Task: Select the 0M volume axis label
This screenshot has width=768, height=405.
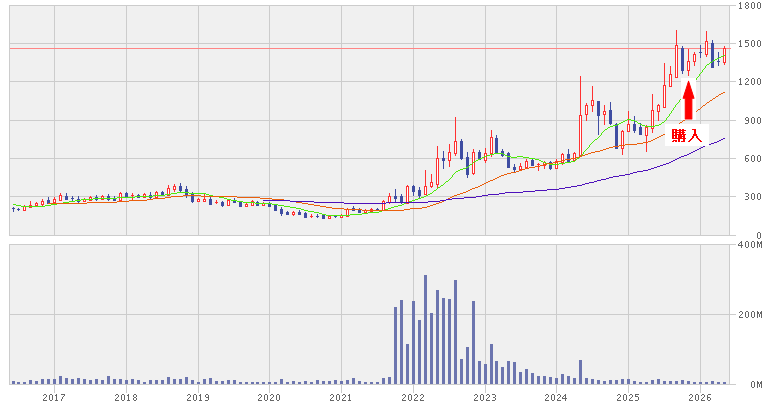Action: pyautogui.click(x=756, y=384)
